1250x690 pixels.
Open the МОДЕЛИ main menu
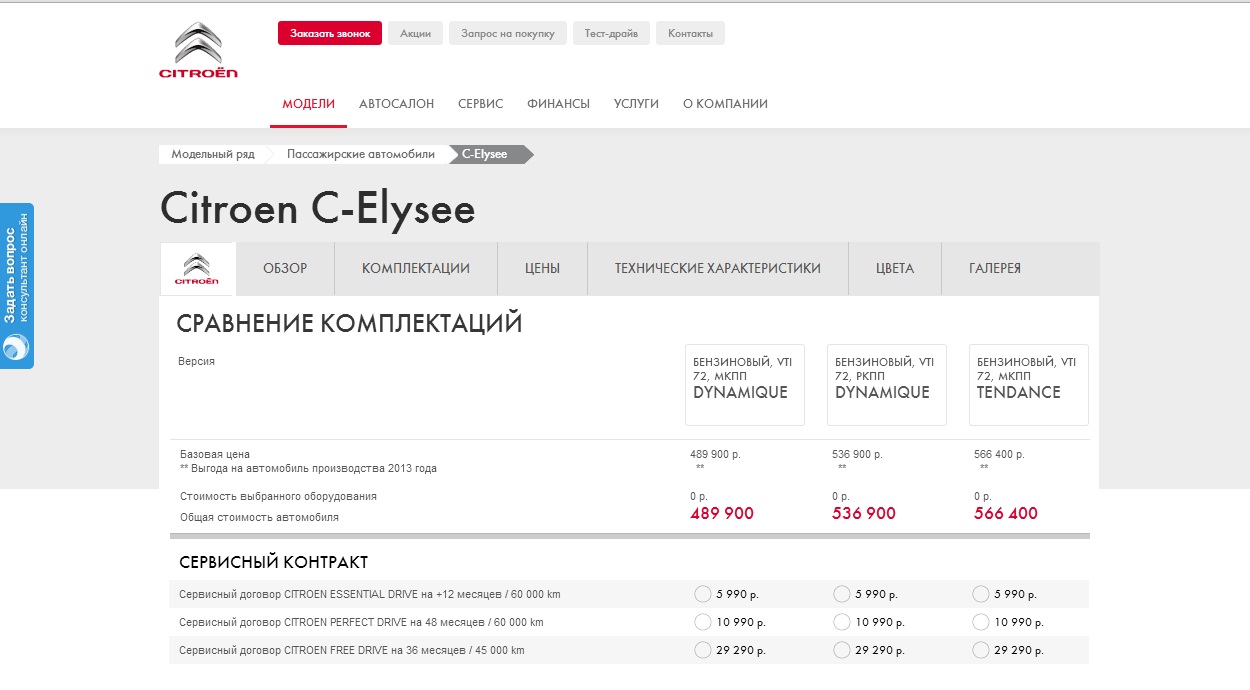(308, 104)
